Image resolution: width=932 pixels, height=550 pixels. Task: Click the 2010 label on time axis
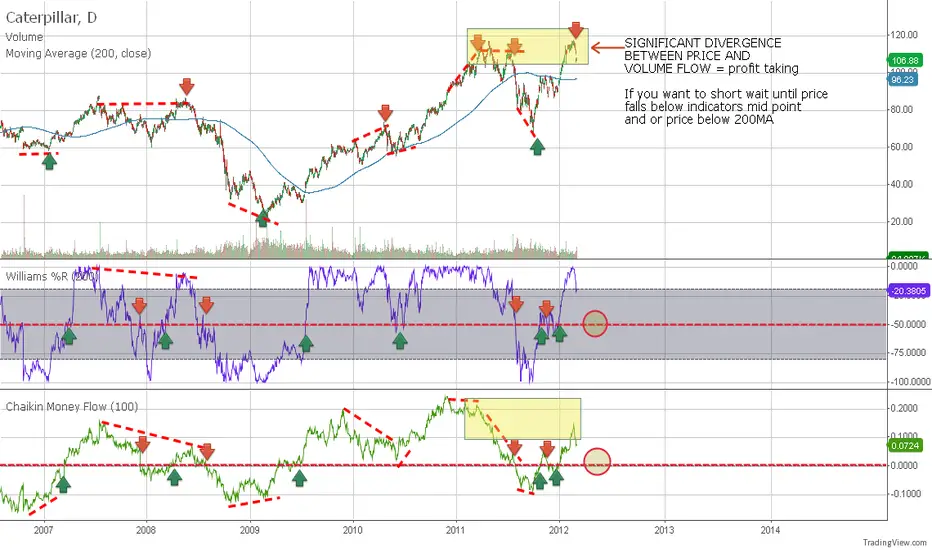(x=353, y=530)
